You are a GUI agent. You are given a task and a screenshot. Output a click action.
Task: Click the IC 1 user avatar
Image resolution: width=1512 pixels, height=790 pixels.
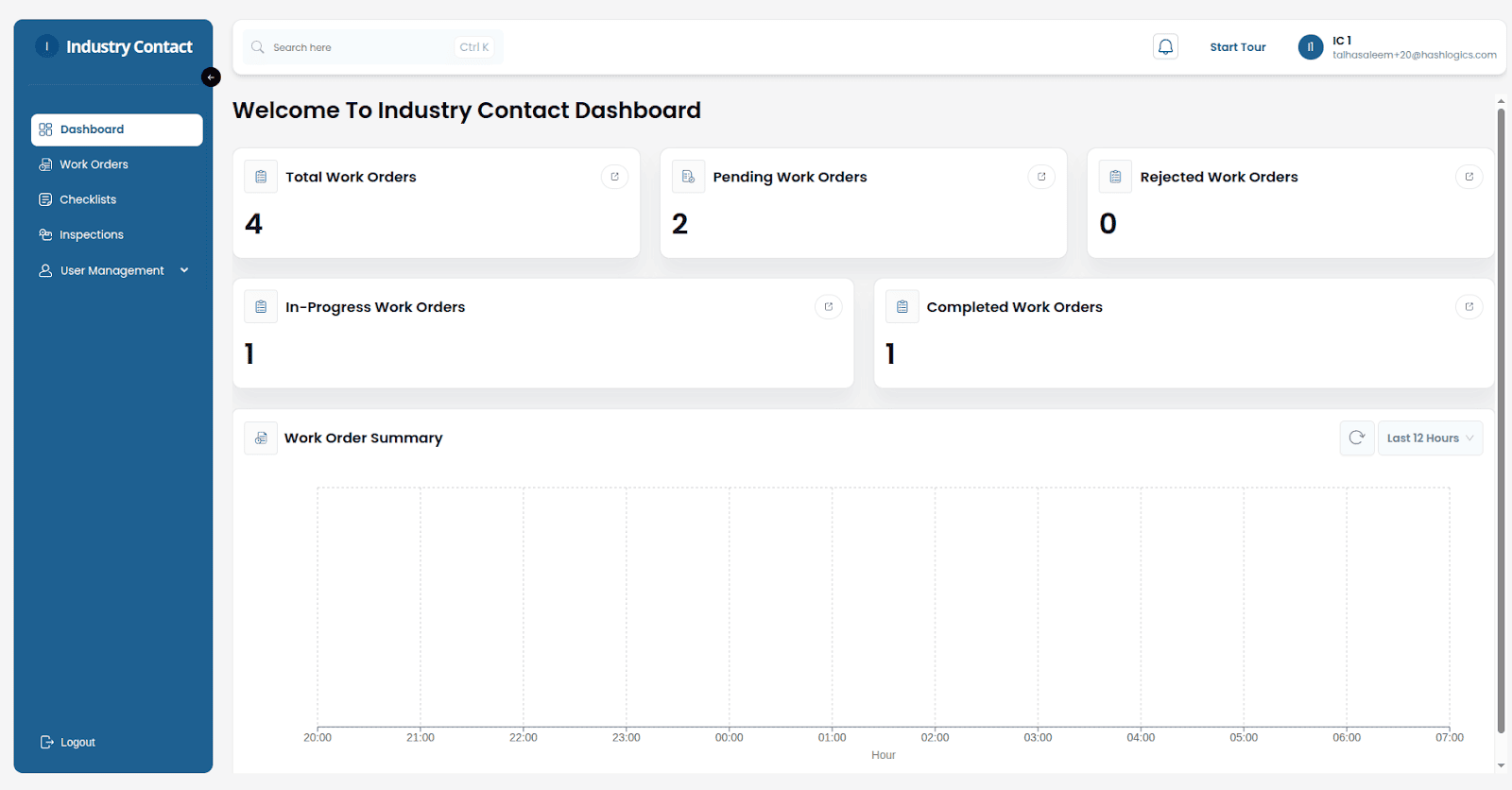tap(1310, 47)
